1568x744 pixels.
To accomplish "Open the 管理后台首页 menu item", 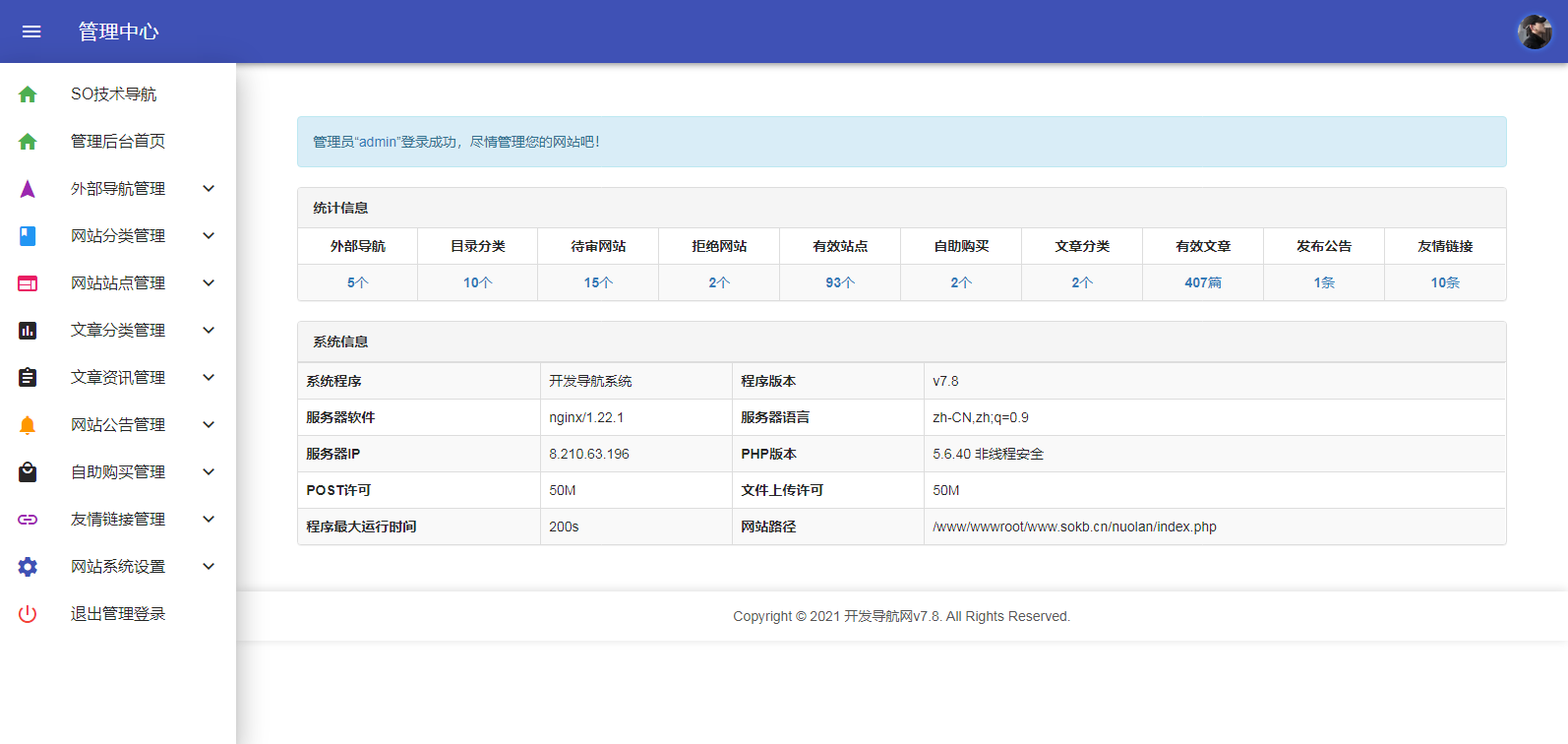I will pyautogui.click(x=118, y=142).
